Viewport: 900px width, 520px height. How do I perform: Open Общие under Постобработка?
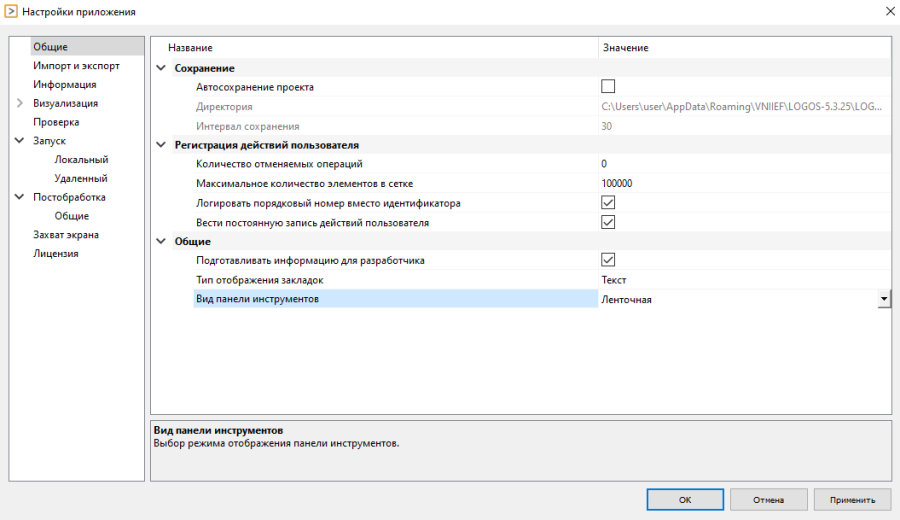[71, 216]
